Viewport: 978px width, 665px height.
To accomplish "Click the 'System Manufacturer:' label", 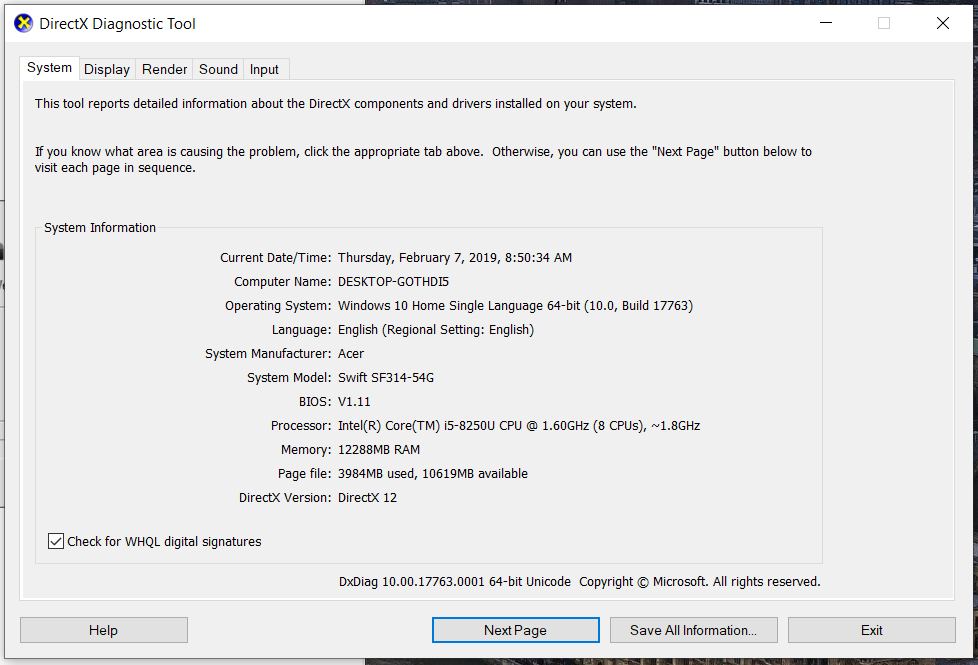I will coord(268,354).
